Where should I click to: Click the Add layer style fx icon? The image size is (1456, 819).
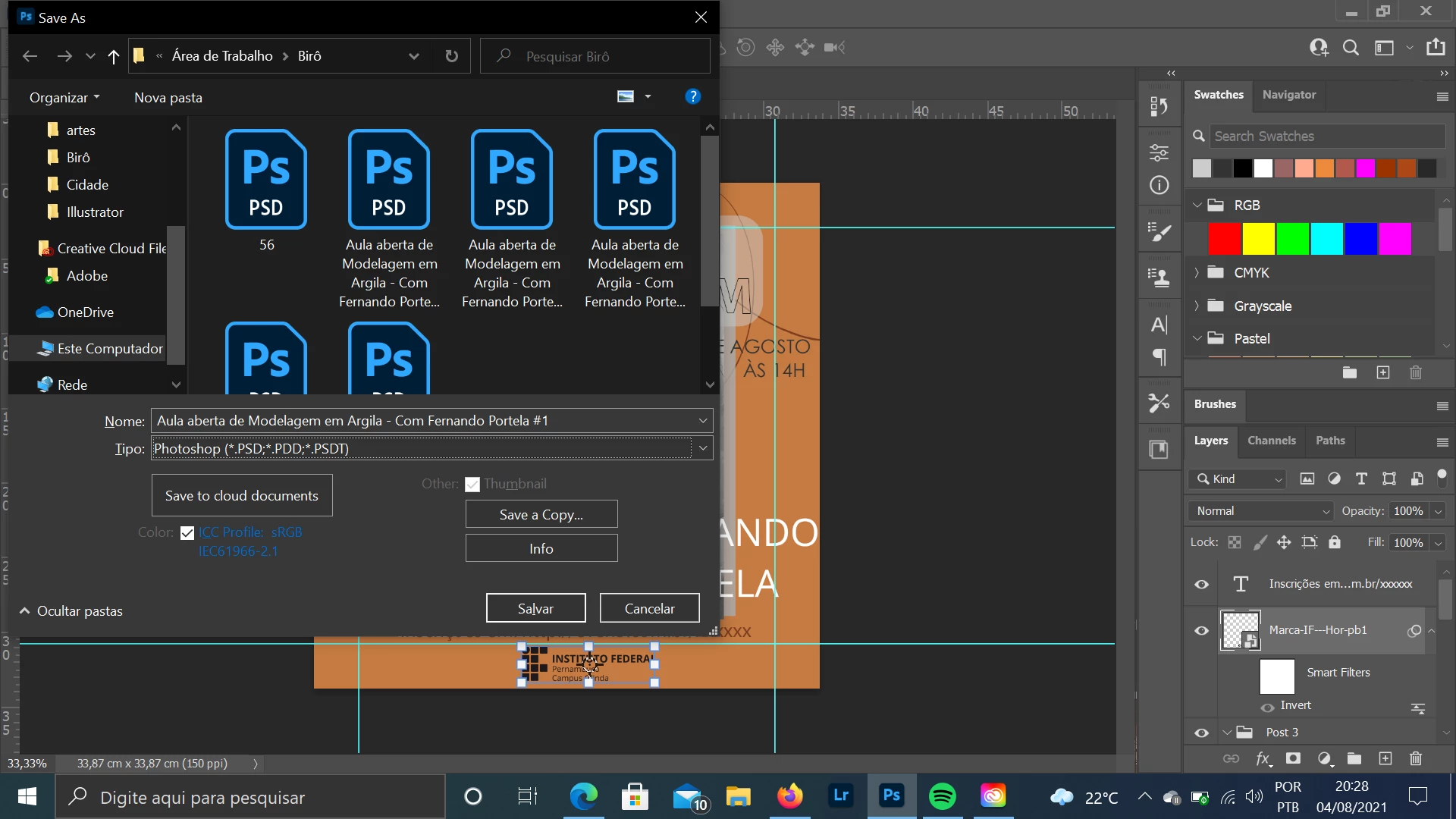coord(1263,758)
